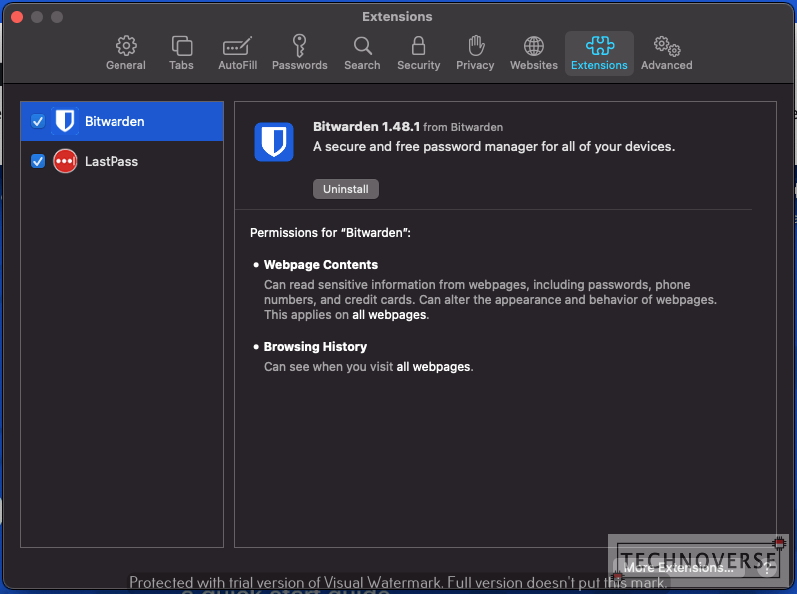Click 'Can see when you visit all webpages' text
Image resolution: width=797 pixels, height=594 pixels.
(369, 367)
